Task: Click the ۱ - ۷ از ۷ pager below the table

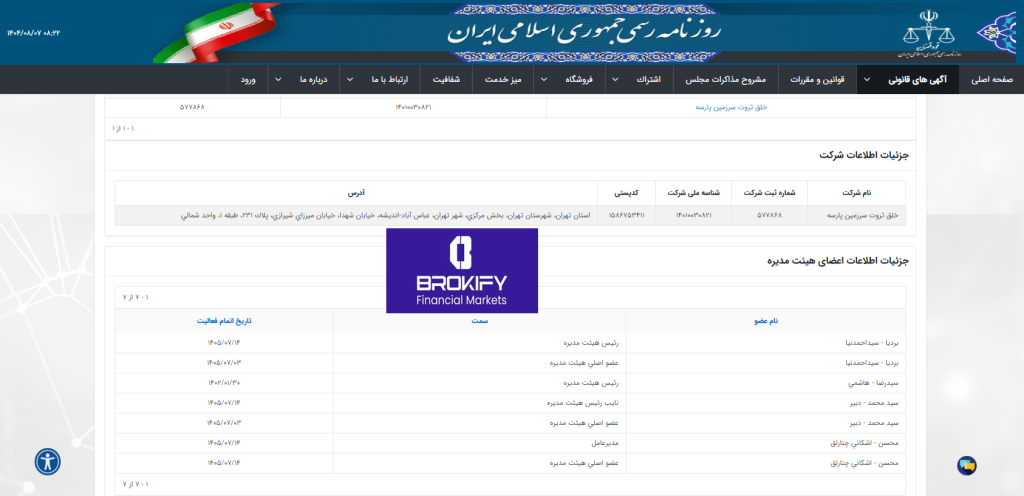Action: 136,484
